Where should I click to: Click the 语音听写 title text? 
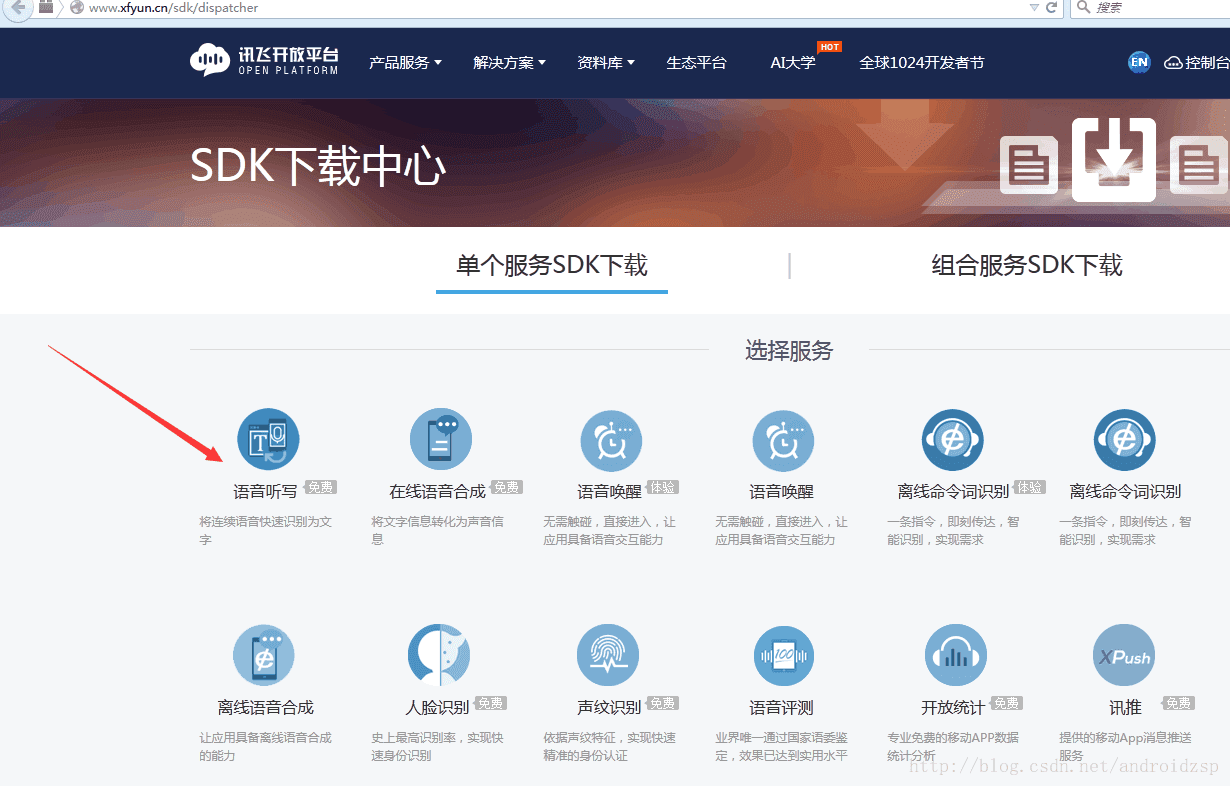265,491
